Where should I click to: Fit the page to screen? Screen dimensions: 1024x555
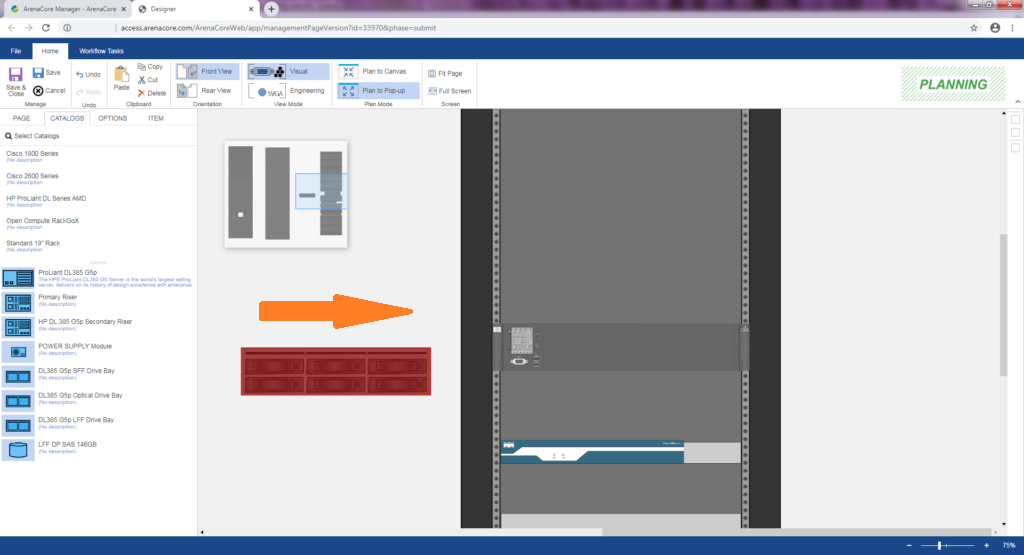445,74
